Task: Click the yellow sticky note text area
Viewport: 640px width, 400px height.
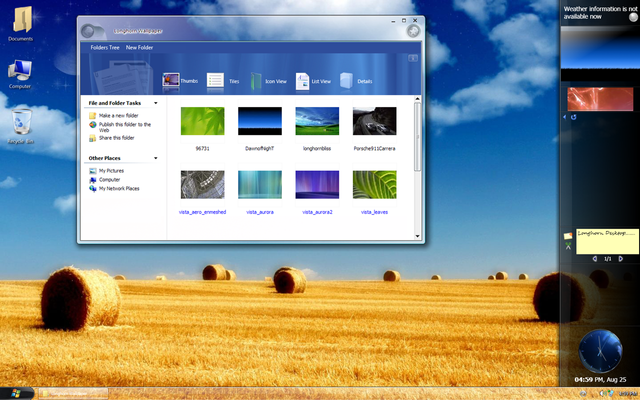Action: point(607,242)
